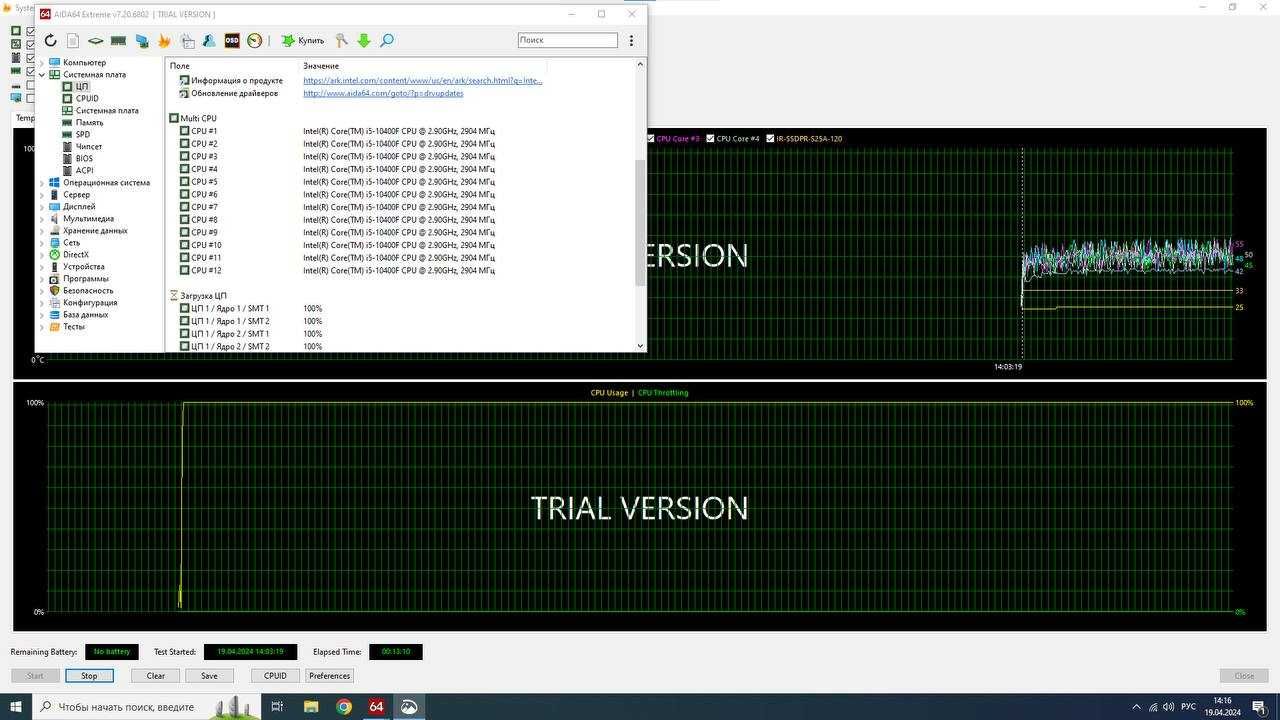The image size is (1280, 720).
Task: Select ACPI in the tree
Action: point(84,170)
